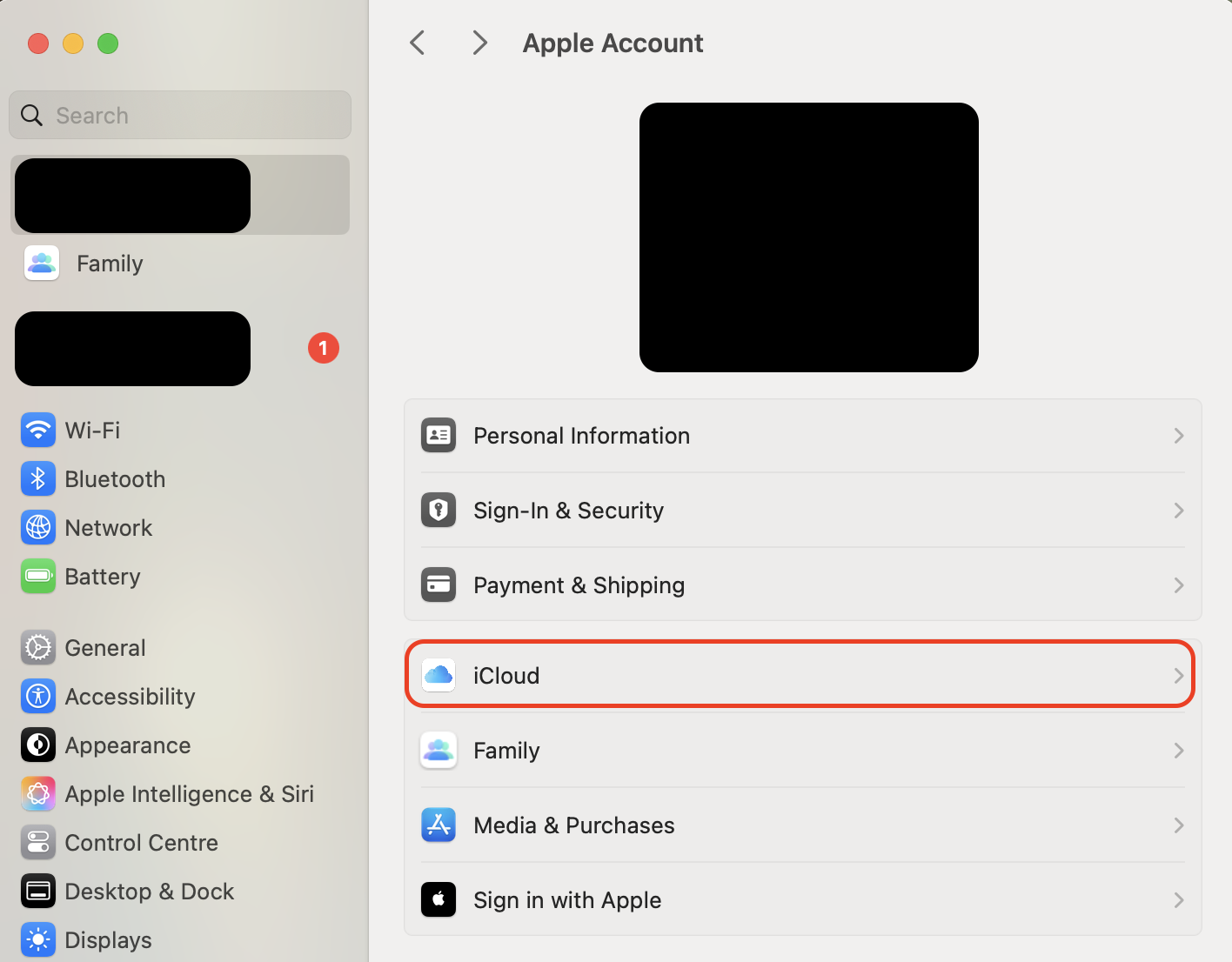Open Apple Intelligence & Siri label

[190, 794]
